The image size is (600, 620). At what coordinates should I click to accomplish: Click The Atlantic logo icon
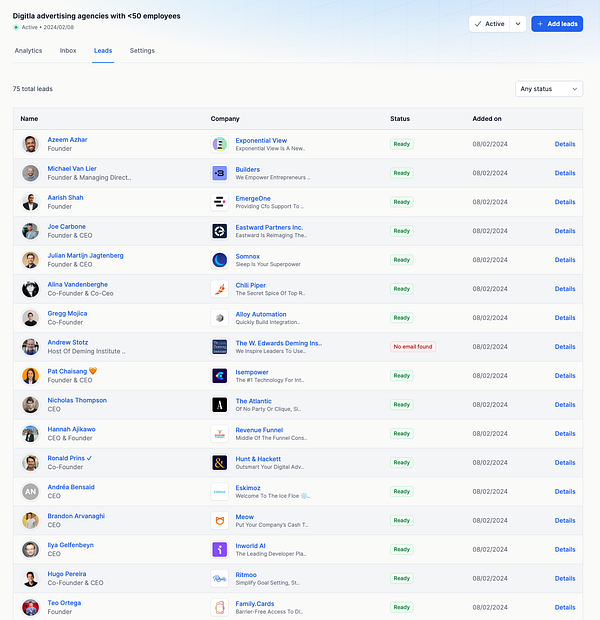click(220, 405)
